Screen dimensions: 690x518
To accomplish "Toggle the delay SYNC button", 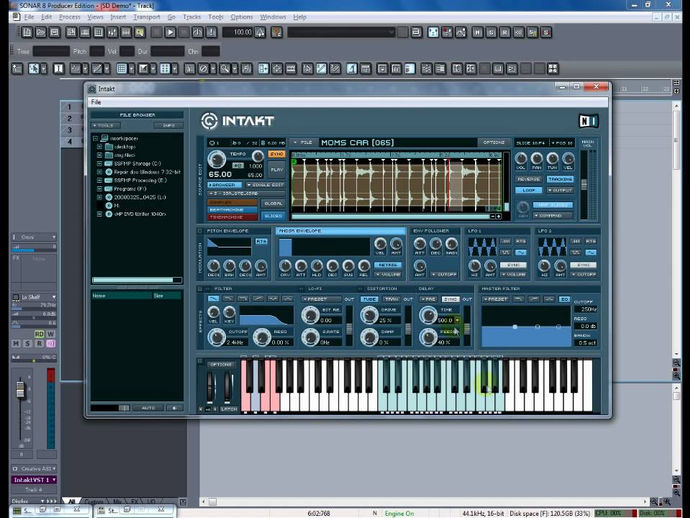I will [x=450, y=299].
